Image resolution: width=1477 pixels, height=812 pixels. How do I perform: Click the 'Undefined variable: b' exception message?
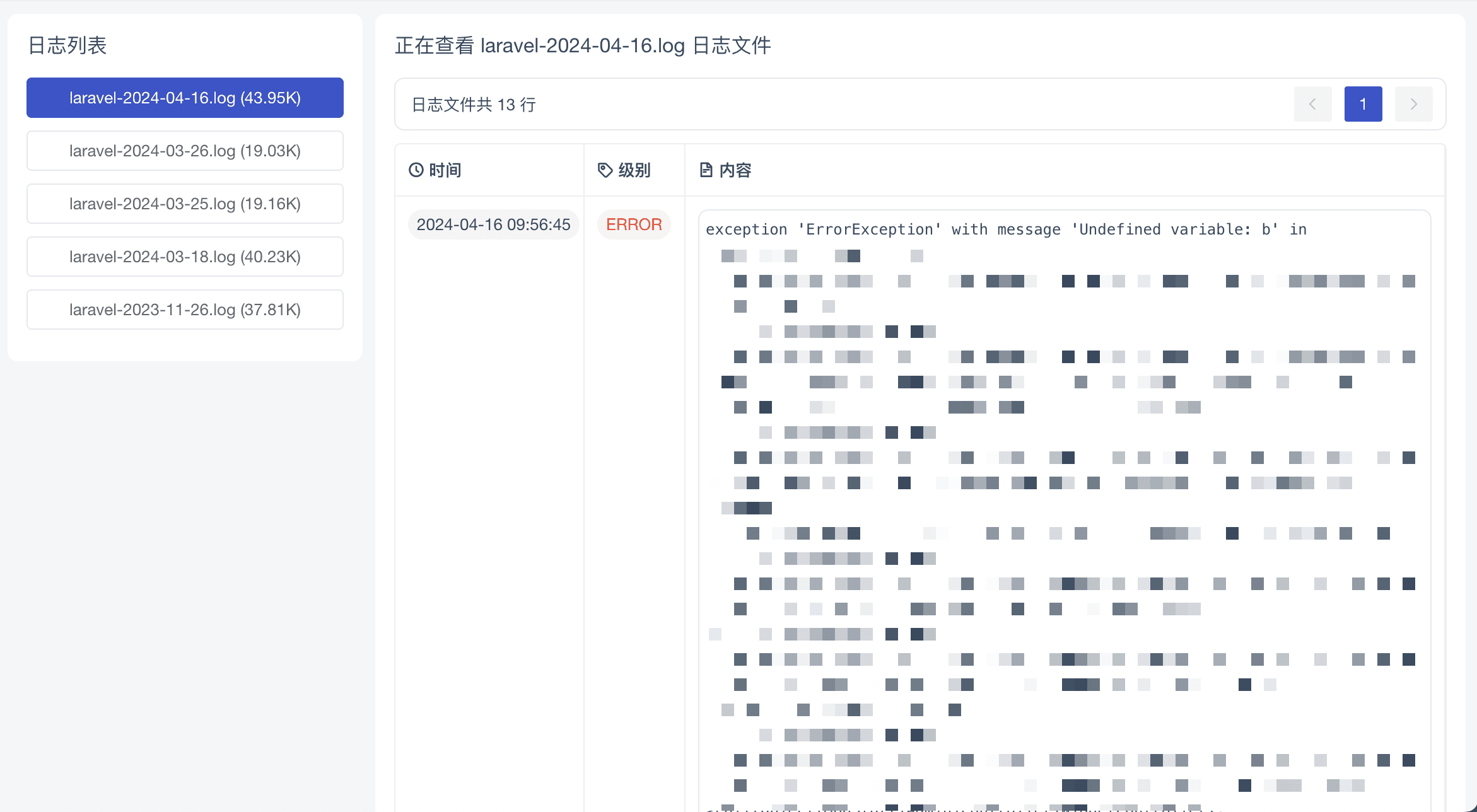point(1006,229)
